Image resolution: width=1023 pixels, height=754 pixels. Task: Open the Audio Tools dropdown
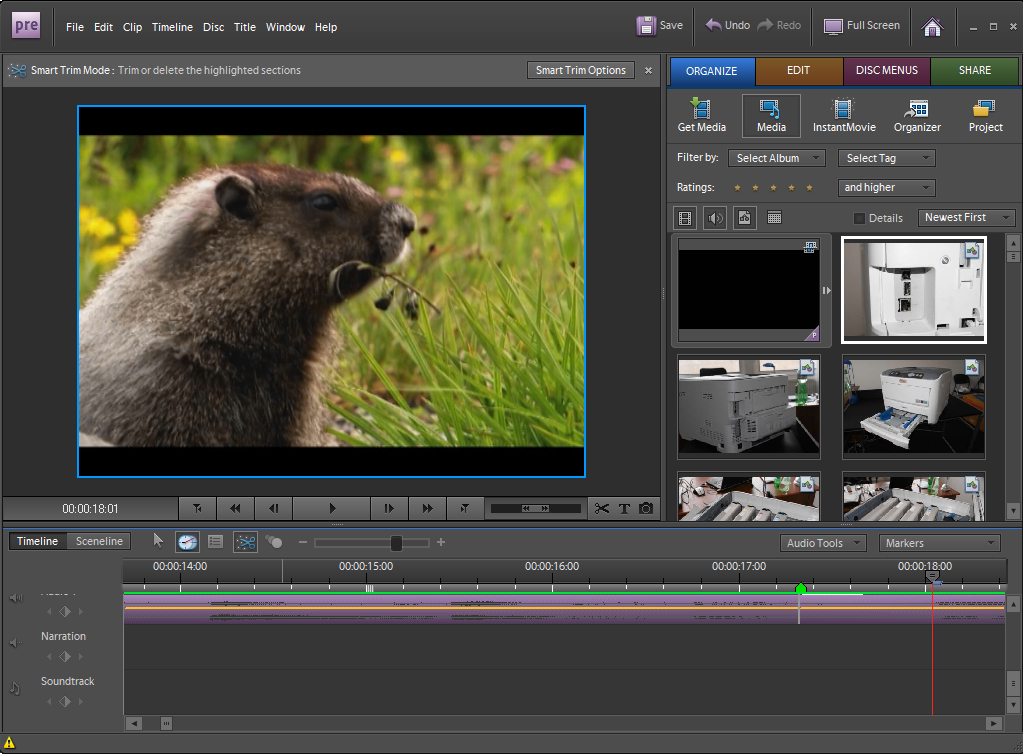coord(823,543)
